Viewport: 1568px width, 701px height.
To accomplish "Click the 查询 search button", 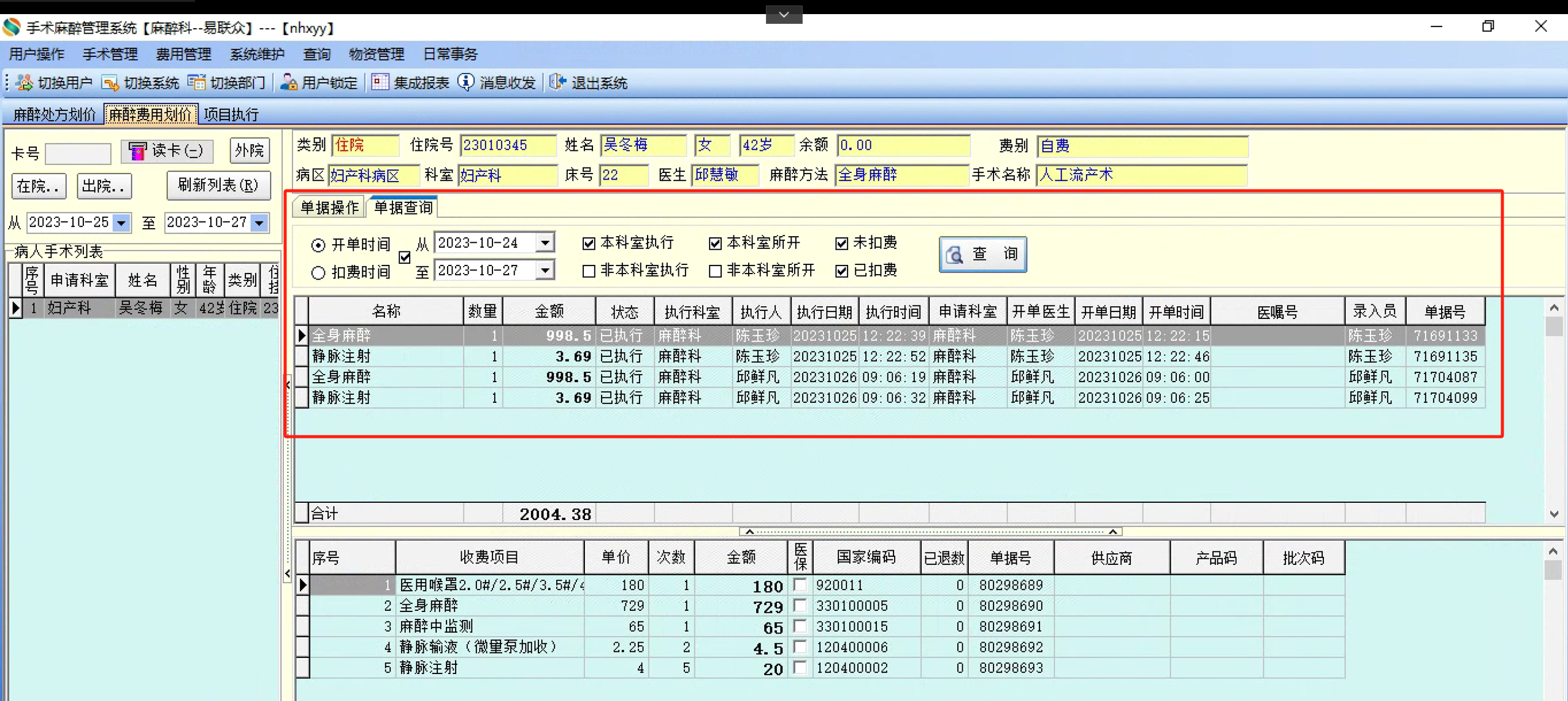I will [982, 254].
